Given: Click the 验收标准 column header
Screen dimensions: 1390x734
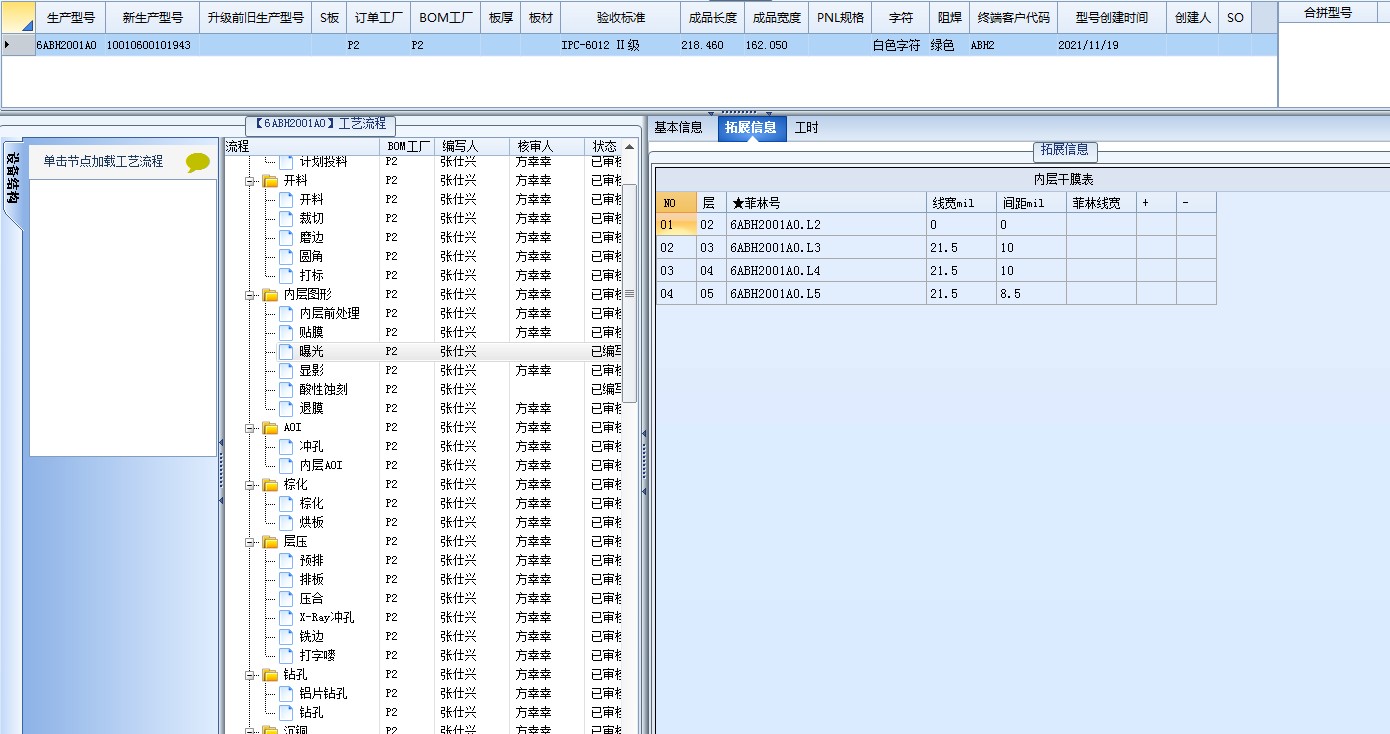Looking at the screenshot, I should point(621,18).
